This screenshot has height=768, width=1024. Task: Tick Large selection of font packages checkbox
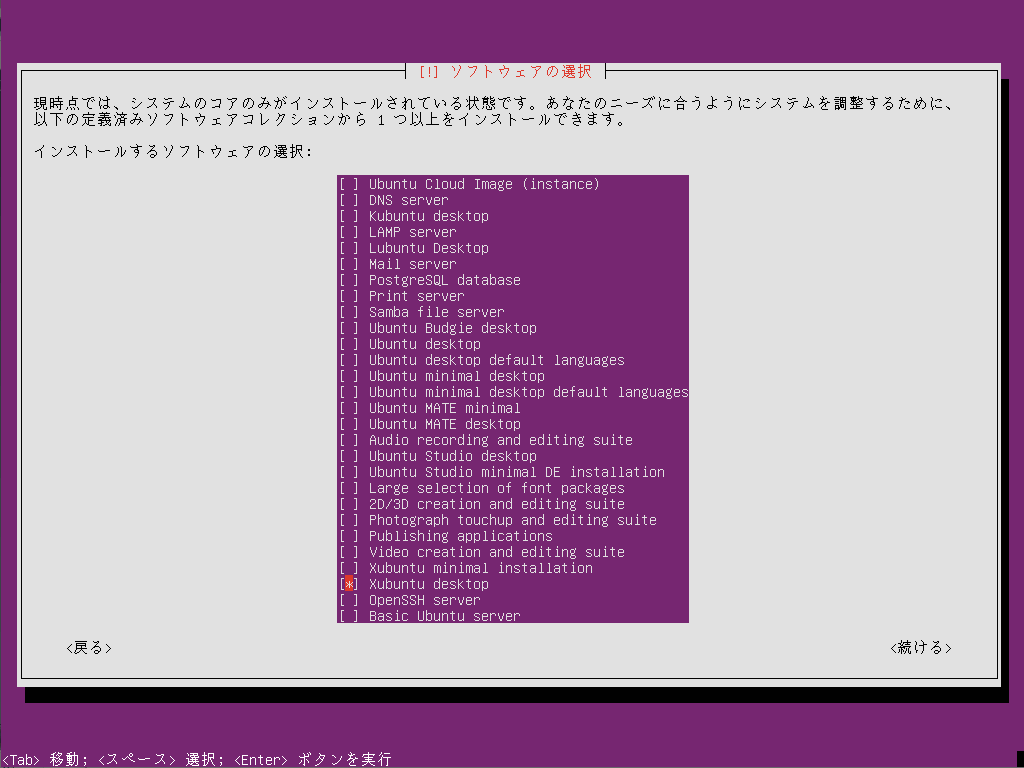349,488
